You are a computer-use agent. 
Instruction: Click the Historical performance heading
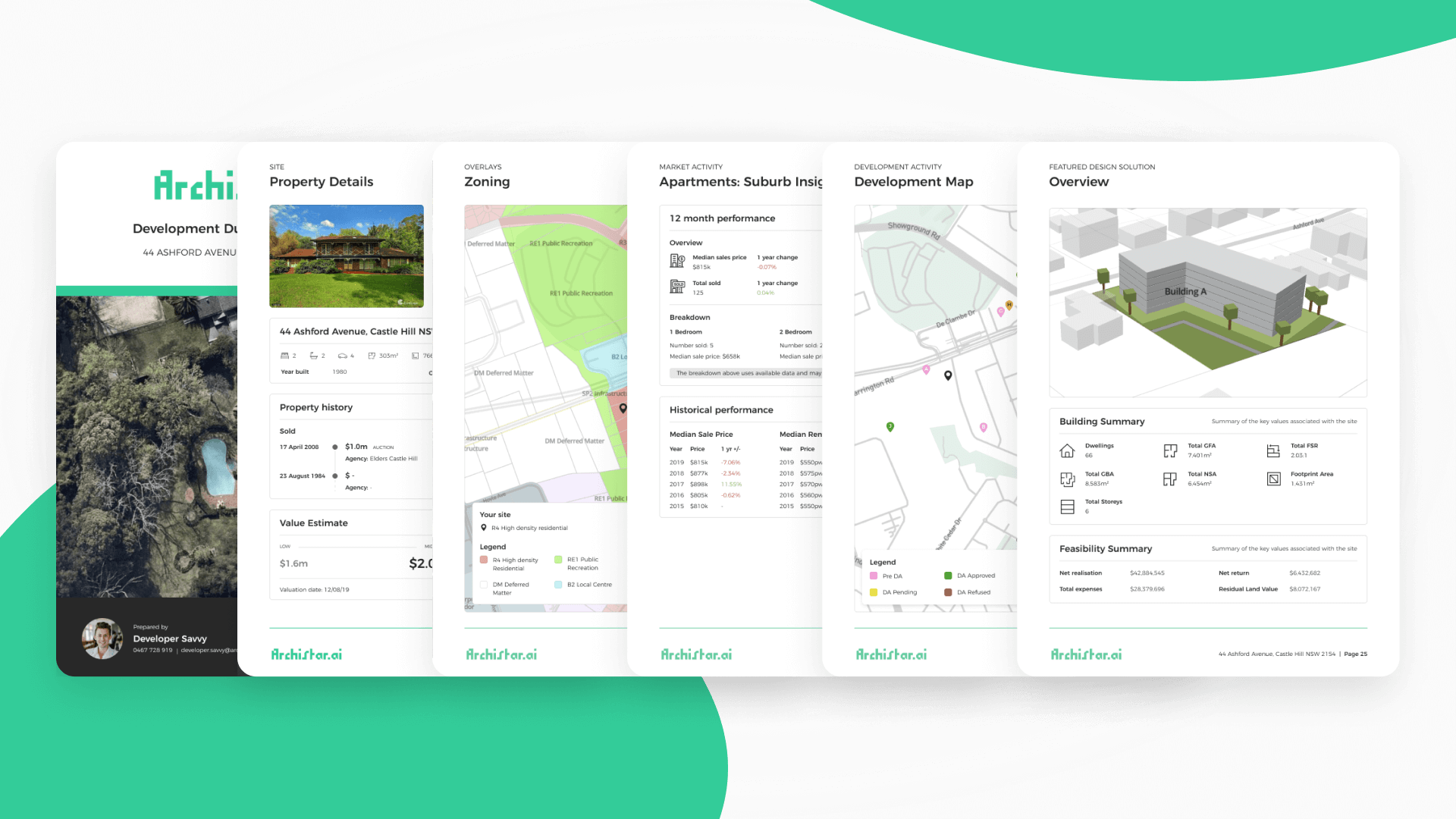(x=721, y=410)
